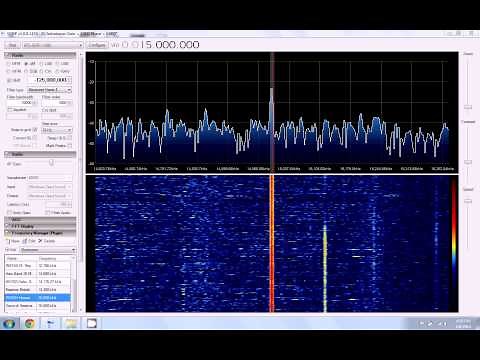
Task: Click the Frequency column header
Action: click(x=54, y=258)
